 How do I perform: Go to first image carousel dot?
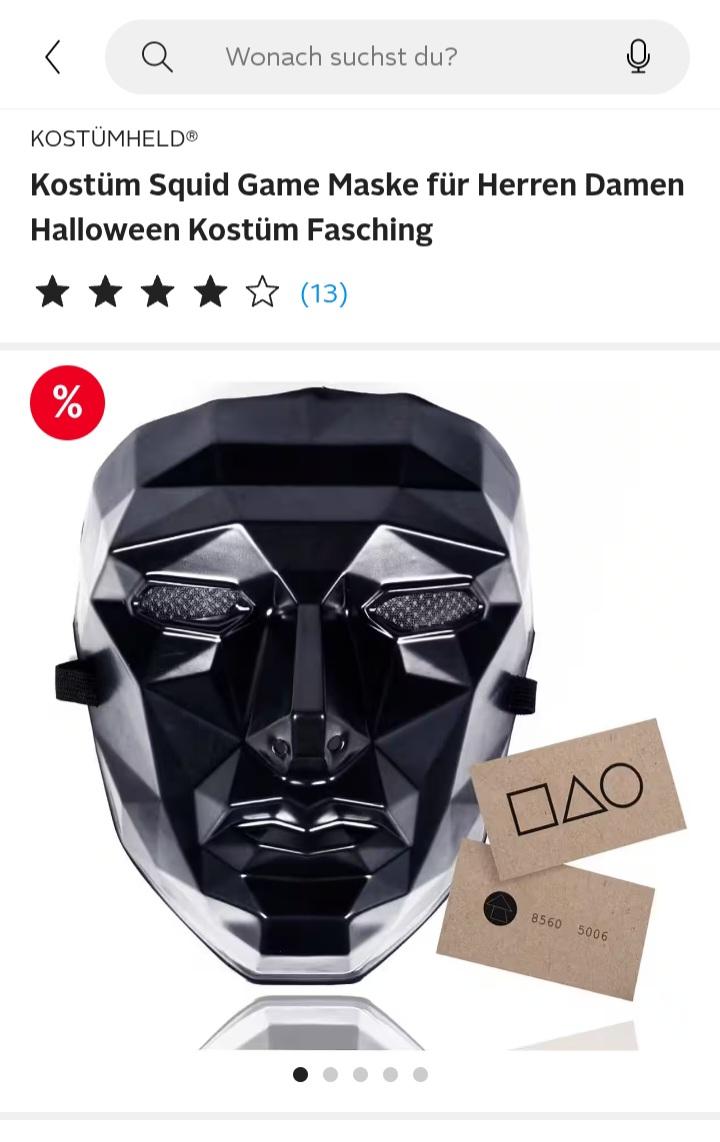(300, 1074)
